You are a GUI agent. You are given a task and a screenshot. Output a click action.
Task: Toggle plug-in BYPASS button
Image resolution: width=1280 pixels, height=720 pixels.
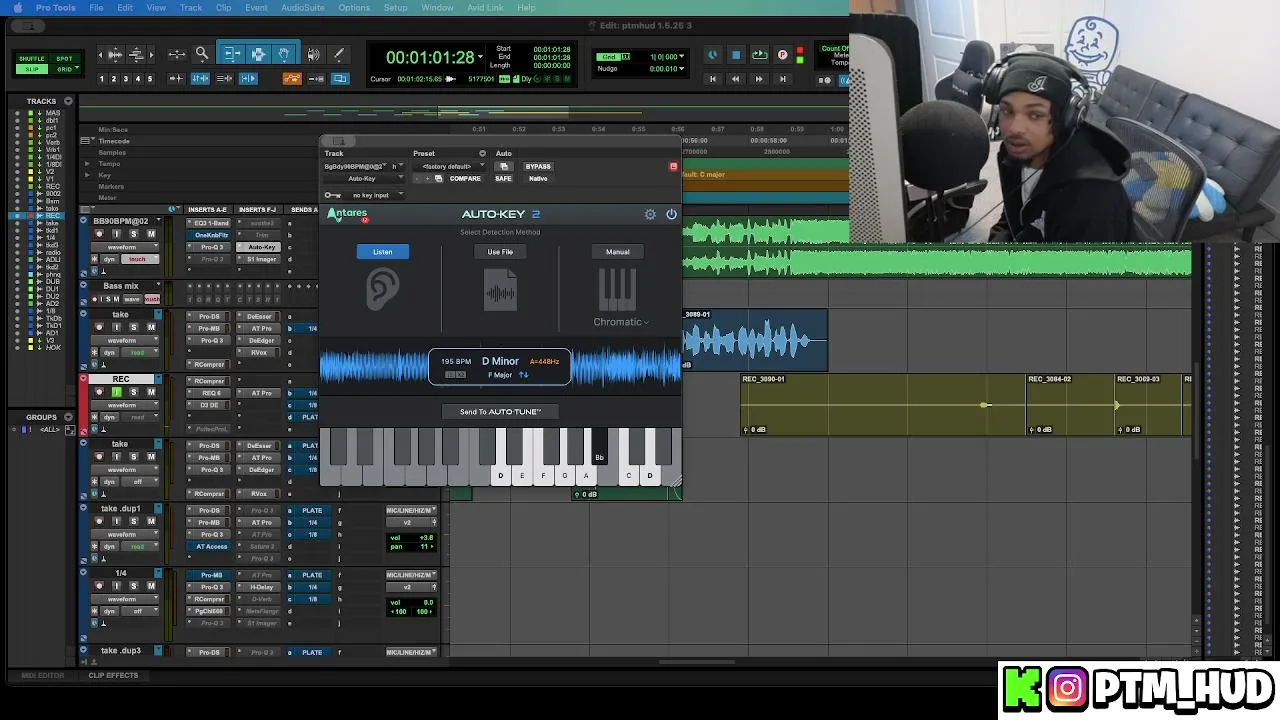tap(538, 166)
